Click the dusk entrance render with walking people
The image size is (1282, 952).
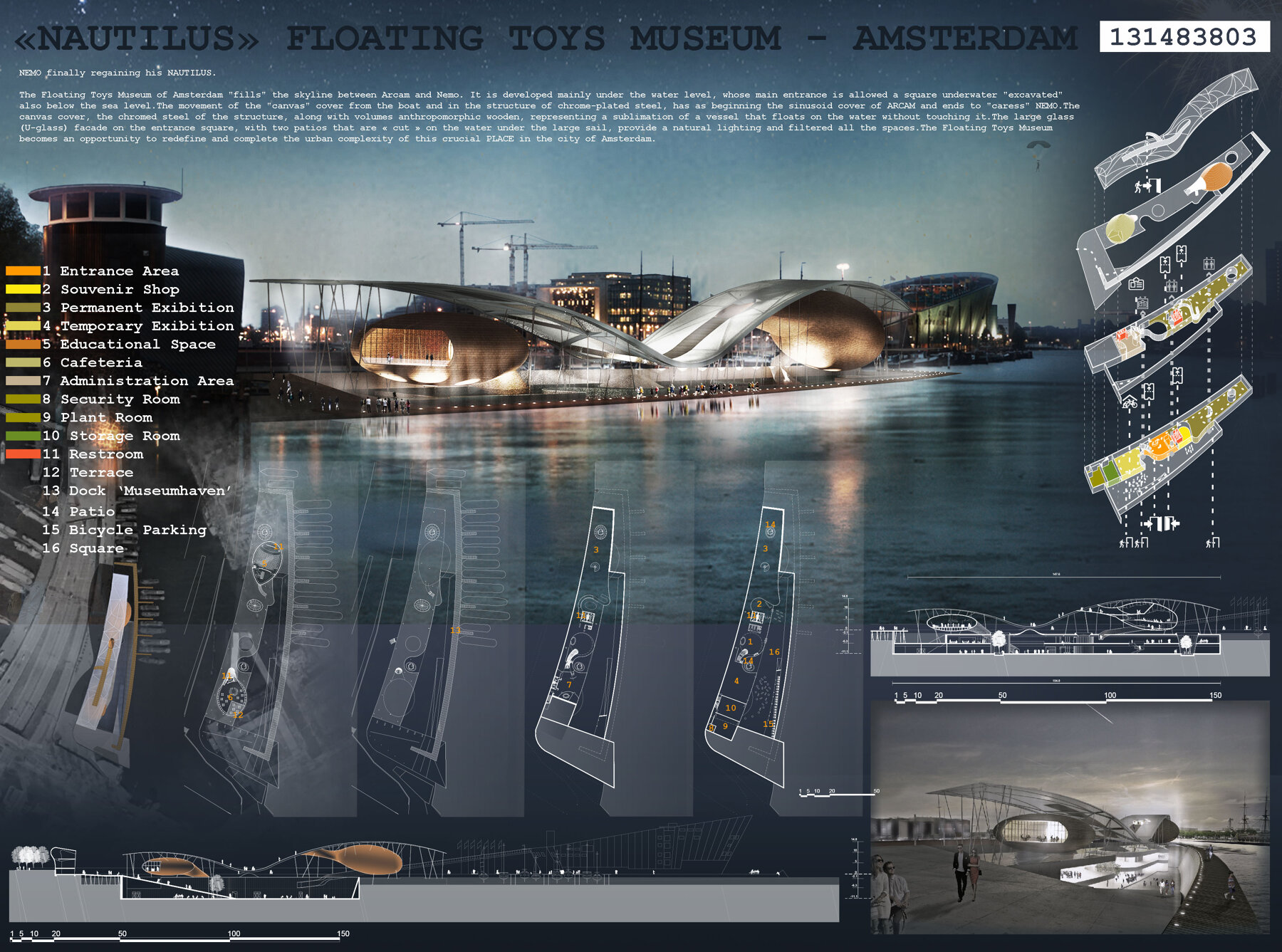click(1070, 817)
